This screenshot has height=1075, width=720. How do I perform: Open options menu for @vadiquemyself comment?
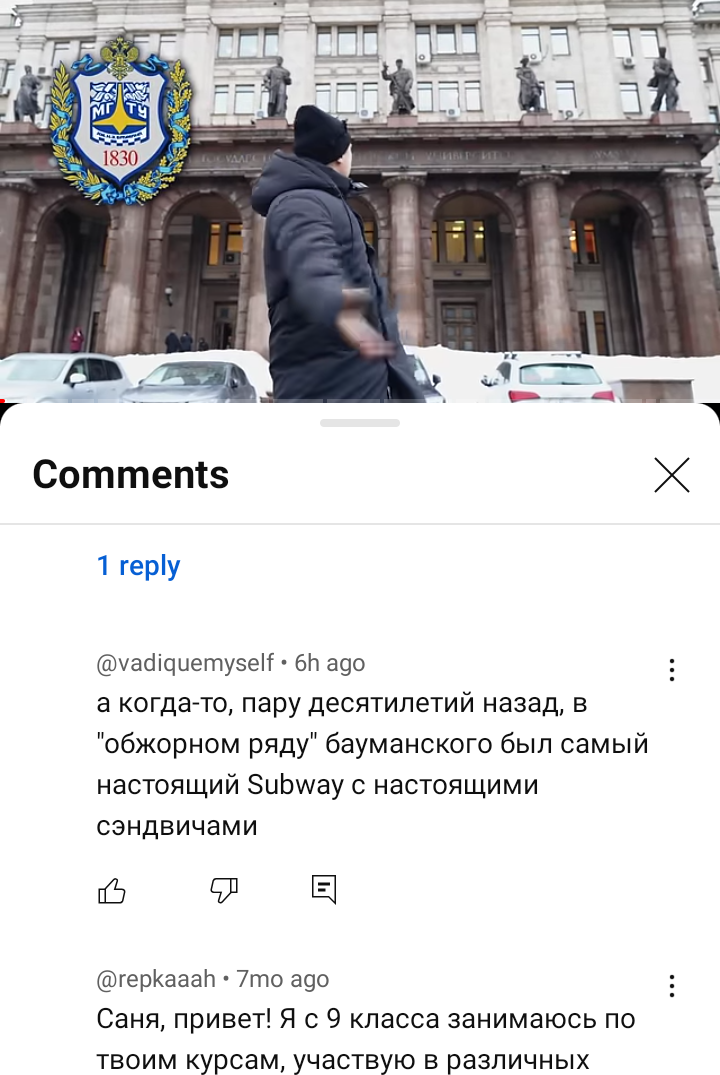pos(672,670)
